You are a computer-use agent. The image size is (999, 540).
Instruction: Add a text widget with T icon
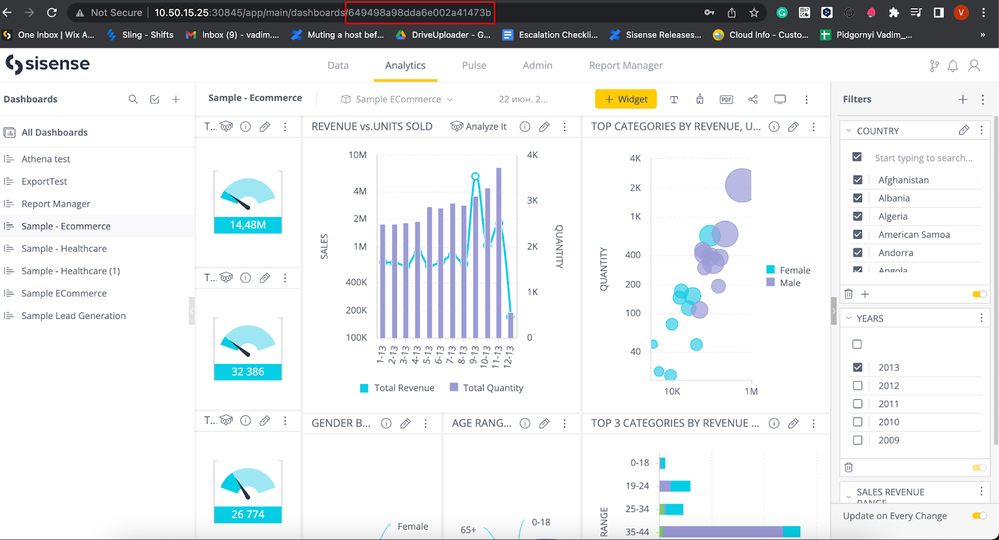(x=673, y=99)
